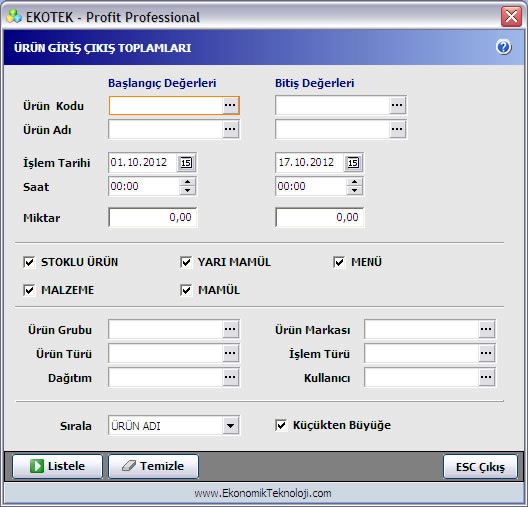Open browse button for İşlem Türü
The image size is (528, 507).
(x=486, y=353)
